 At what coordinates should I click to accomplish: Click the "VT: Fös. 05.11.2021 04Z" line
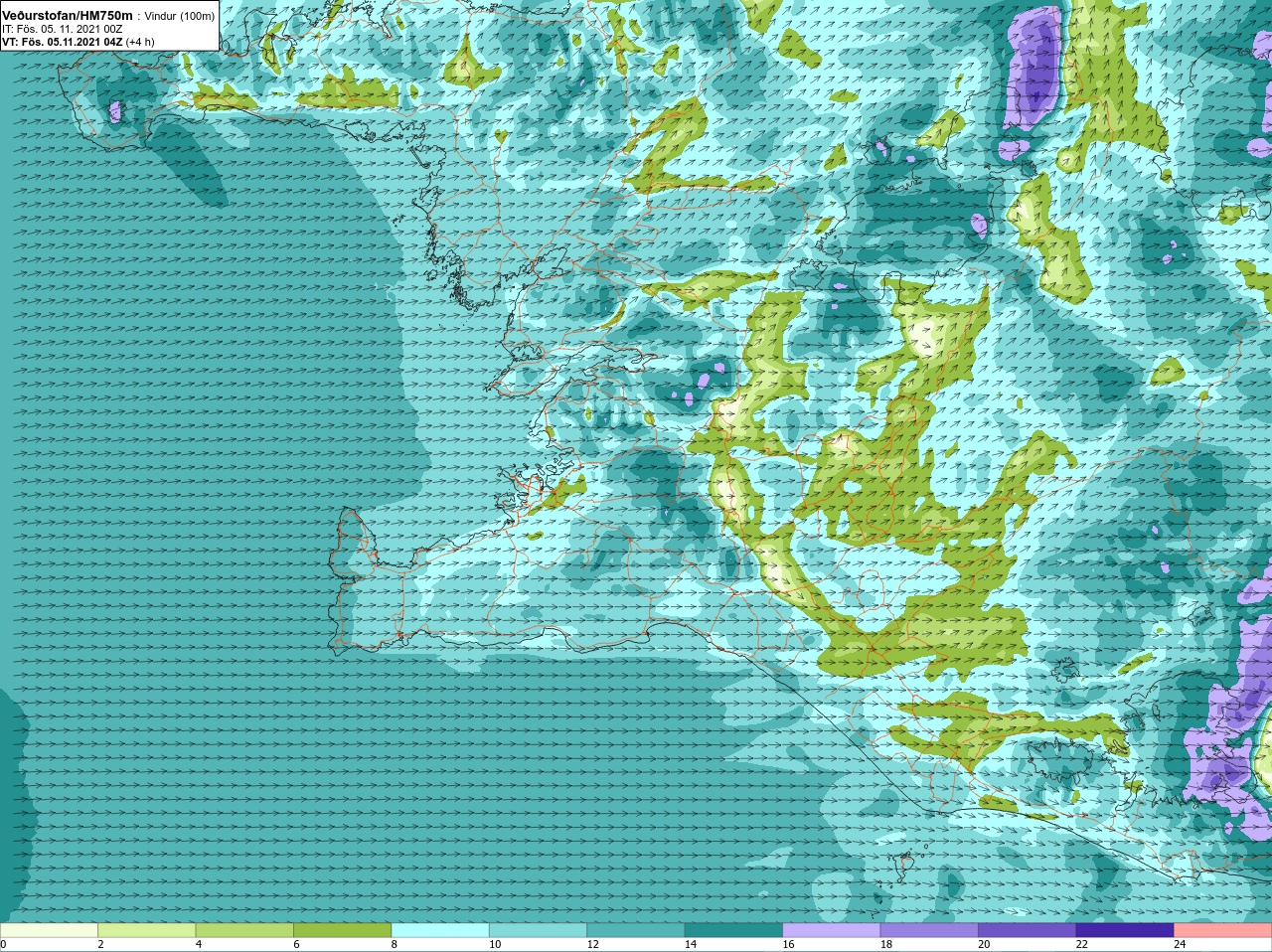point(63,42)
